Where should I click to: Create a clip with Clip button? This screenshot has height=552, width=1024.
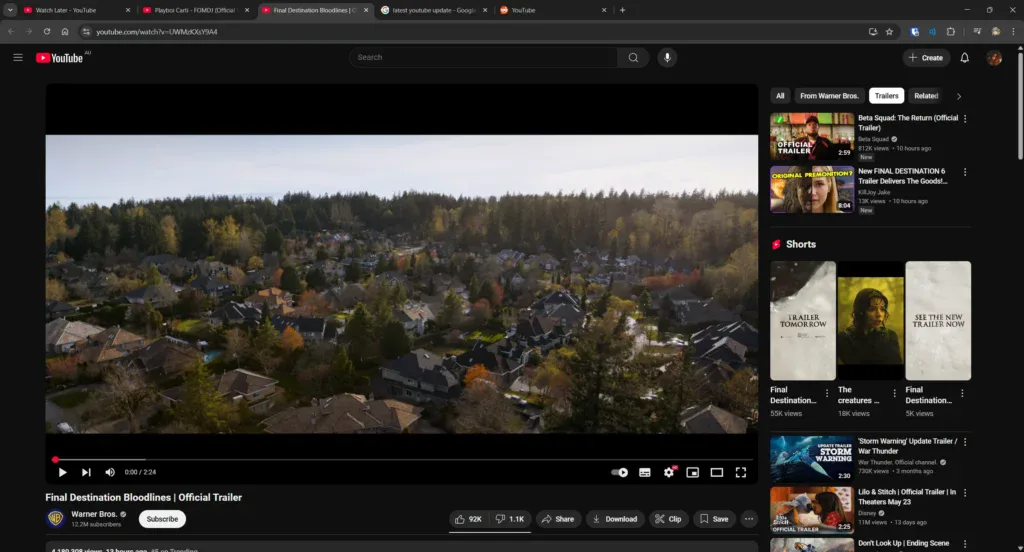point(669,519)
